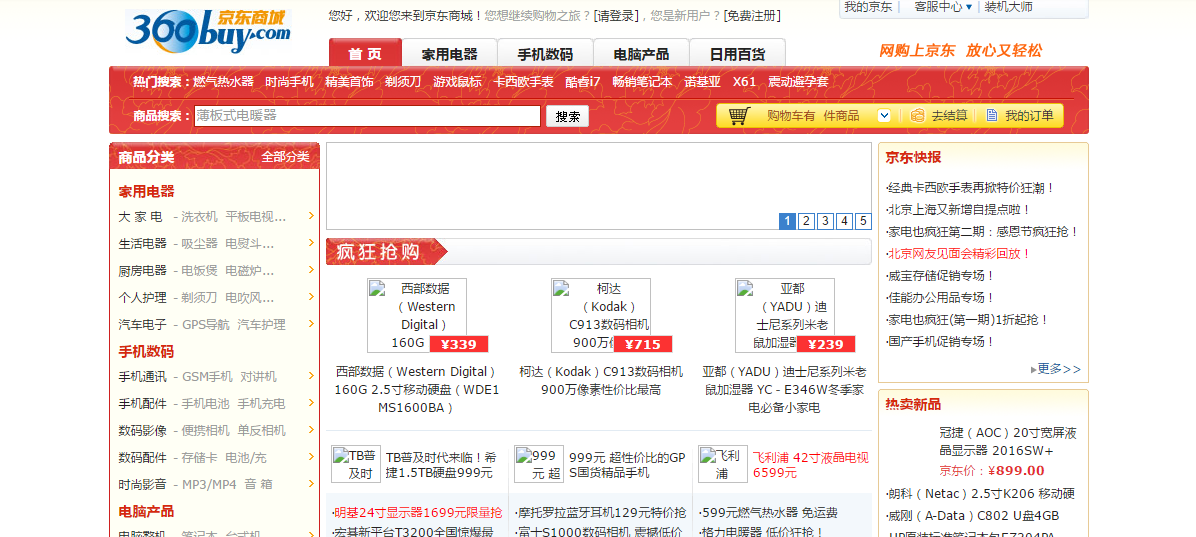
Task: Expand the 数码配件 category arrow
Action: 311,456
